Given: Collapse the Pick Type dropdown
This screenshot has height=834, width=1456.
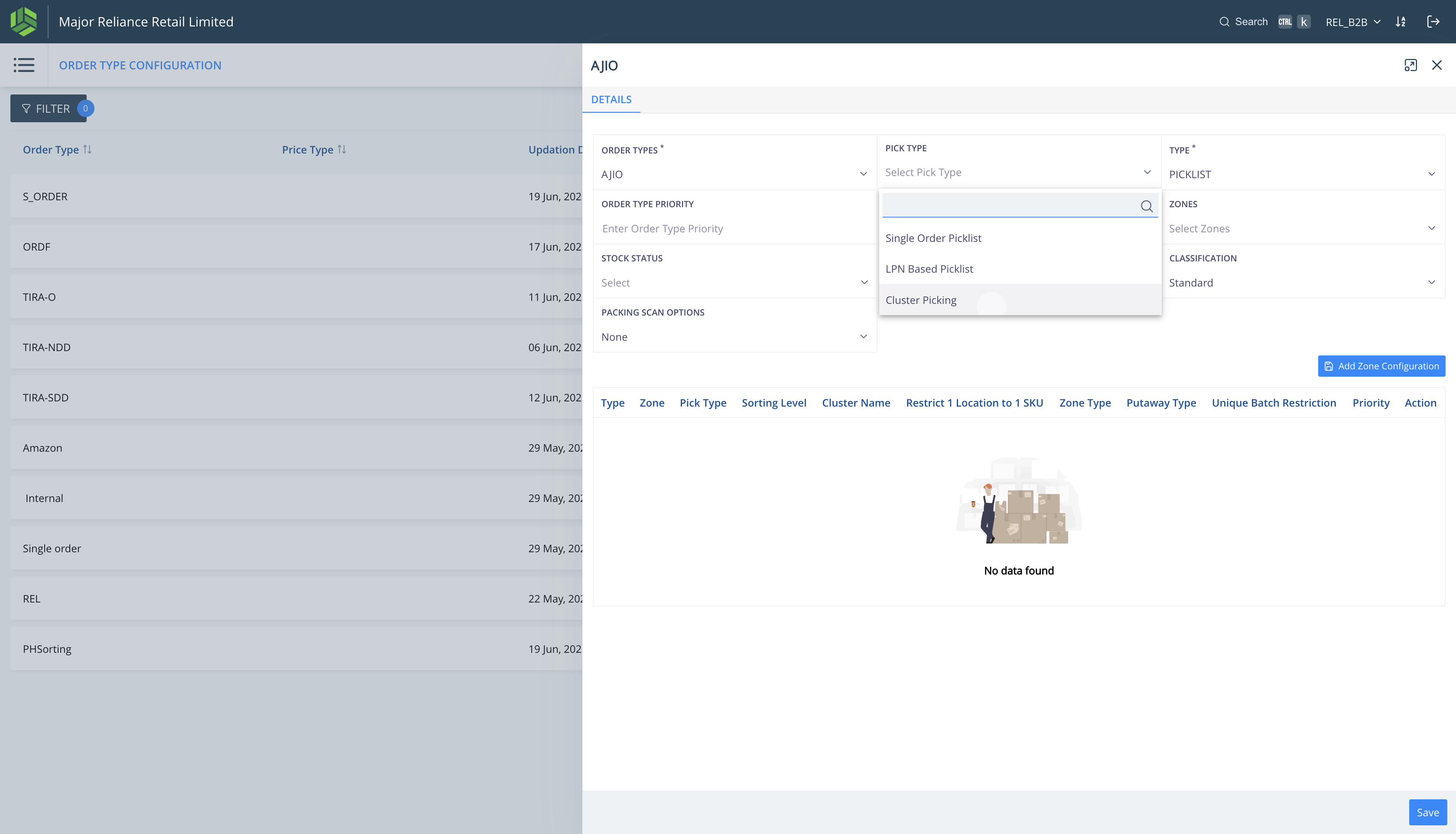Looking at the screenshot, I should 1019,173.
